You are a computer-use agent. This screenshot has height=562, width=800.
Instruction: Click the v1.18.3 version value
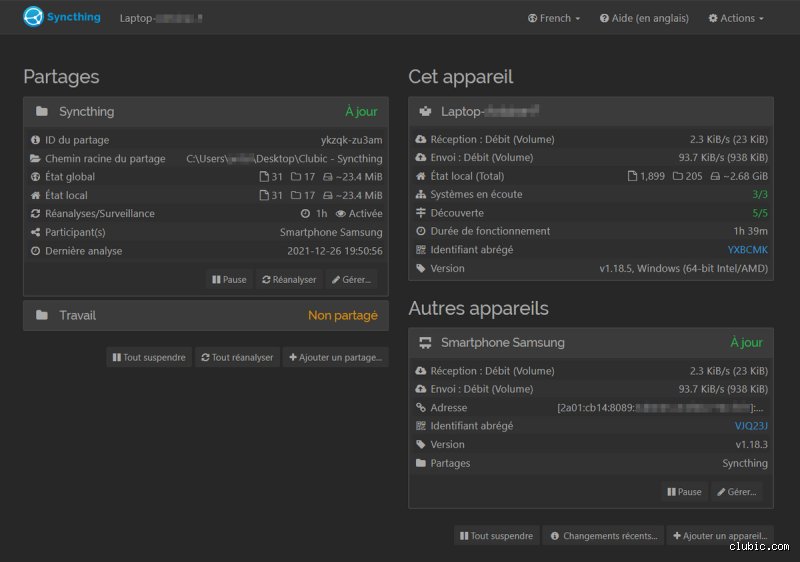pos(752,445)
